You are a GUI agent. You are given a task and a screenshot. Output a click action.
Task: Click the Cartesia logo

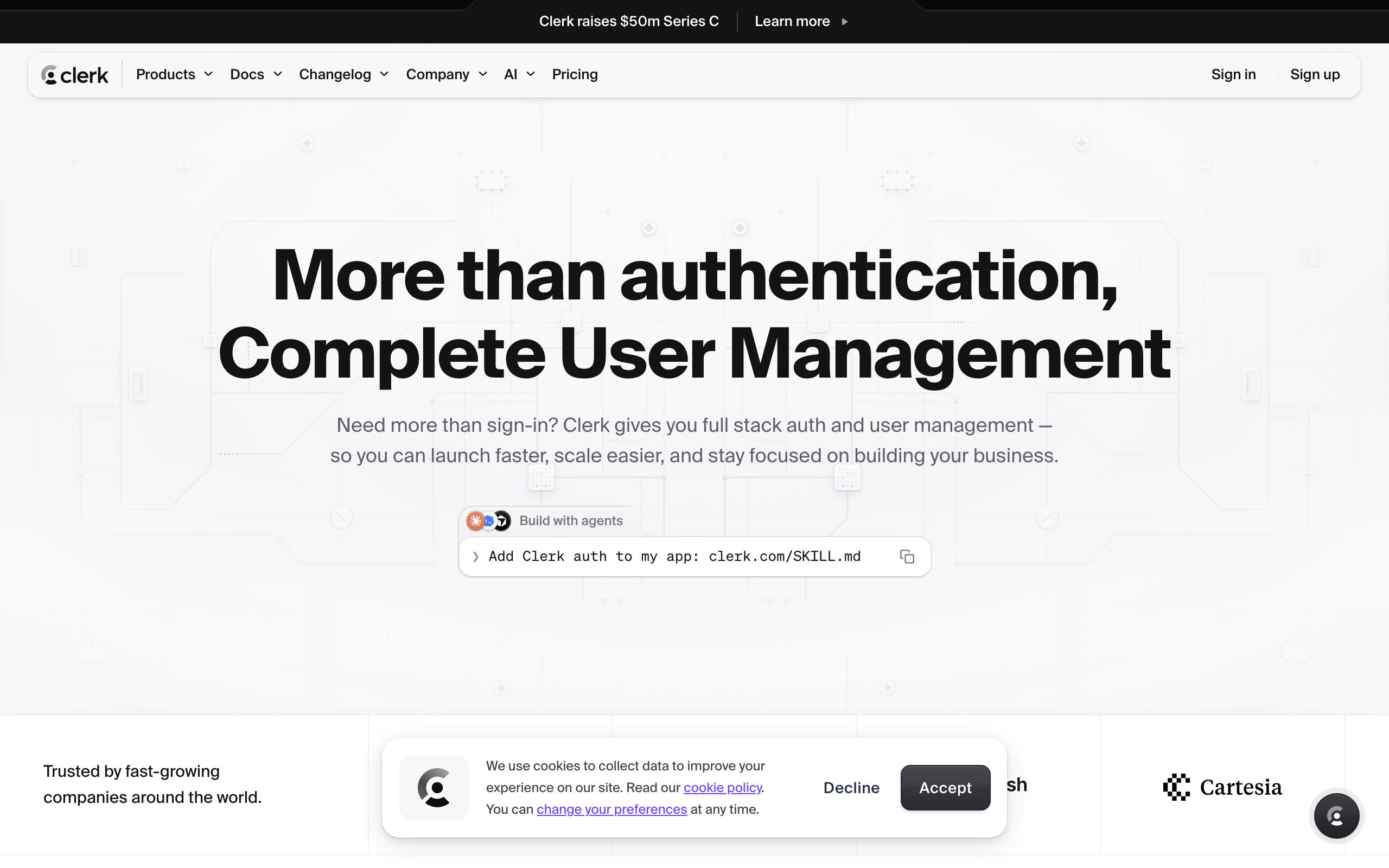coord(1222,787)
